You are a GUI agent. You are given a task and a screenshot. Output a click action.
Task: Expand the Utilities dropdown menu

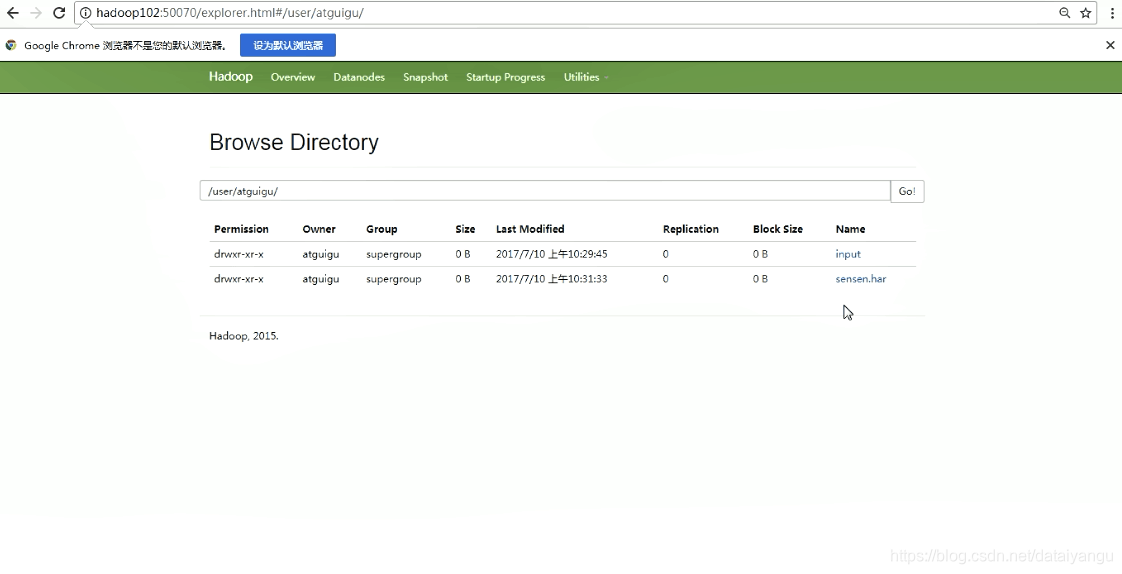pos(586,77)
